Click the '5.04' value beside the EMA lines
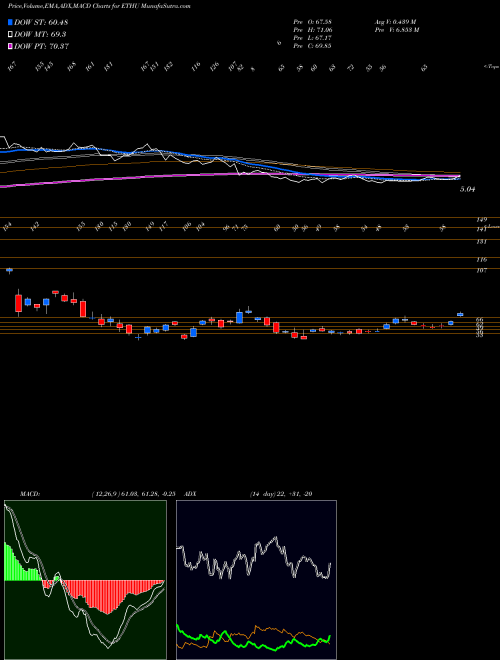 [x=467, y=190]
